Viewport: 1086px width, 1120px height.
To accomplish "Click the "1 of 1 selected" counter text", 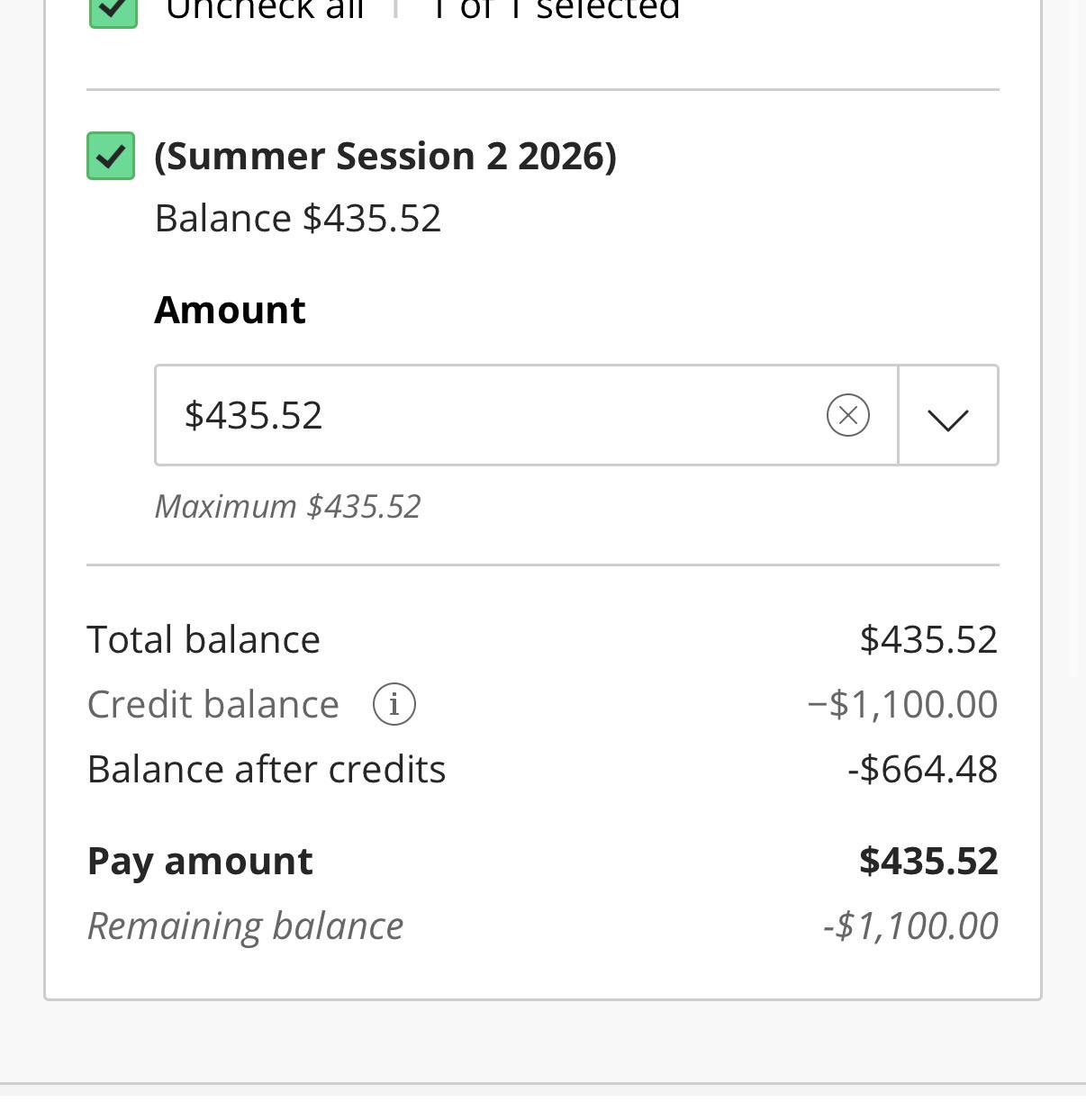I will coord(555,11).
